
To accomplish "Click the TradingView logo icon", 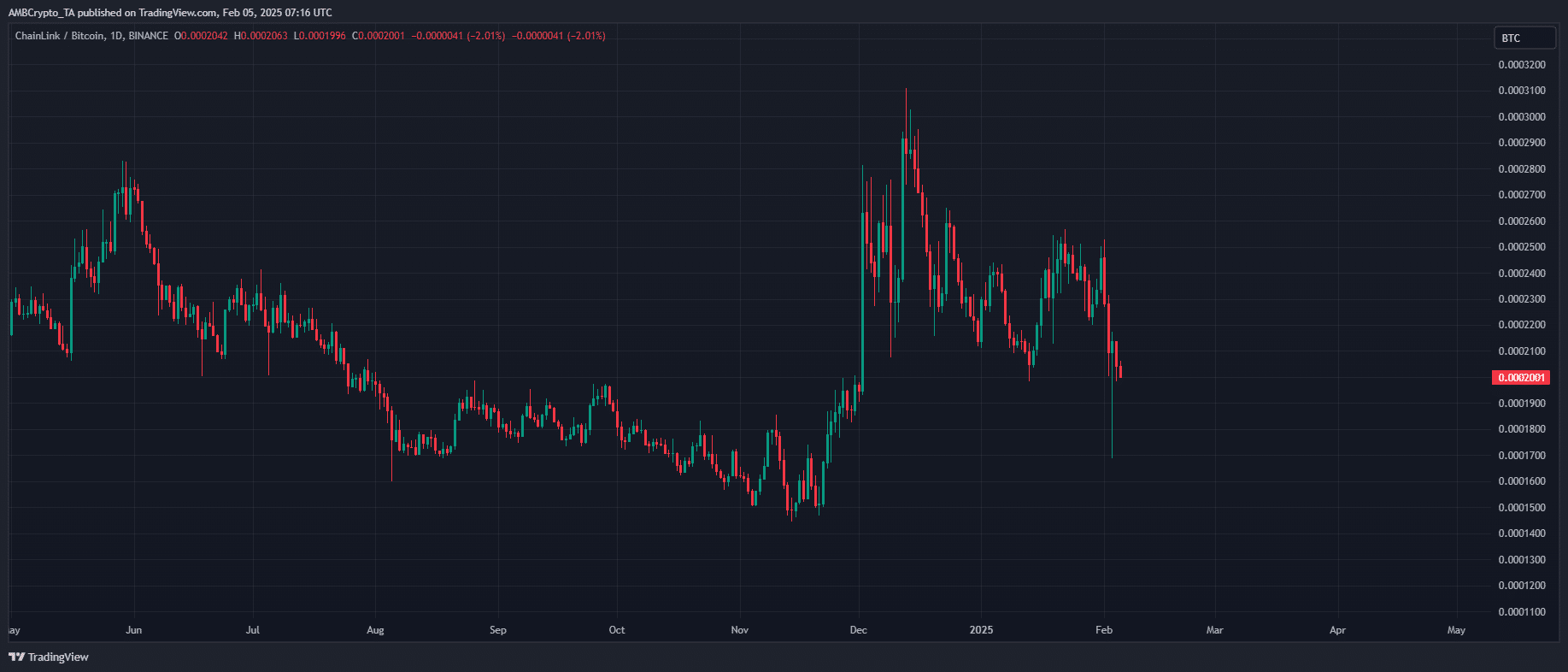I will (16, 657).
